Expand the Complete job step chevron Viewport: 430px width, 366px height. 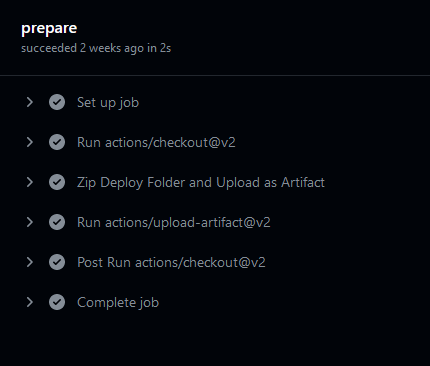point(30,302)
